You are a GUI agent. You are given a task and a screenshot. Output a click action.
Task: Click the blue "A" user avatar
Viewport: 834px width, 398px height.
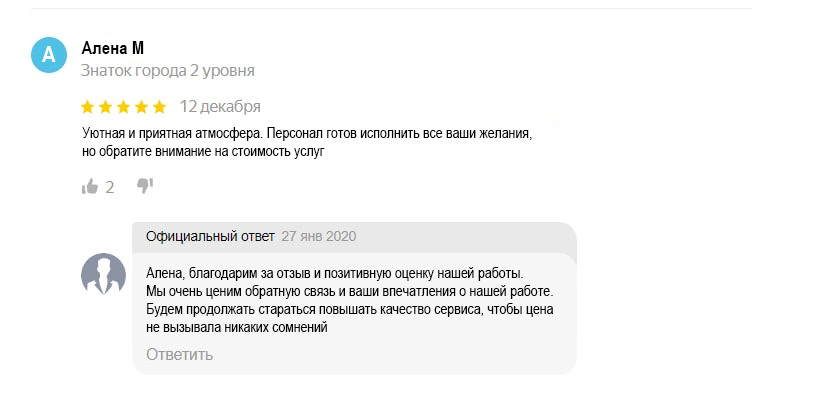point(49,55)
